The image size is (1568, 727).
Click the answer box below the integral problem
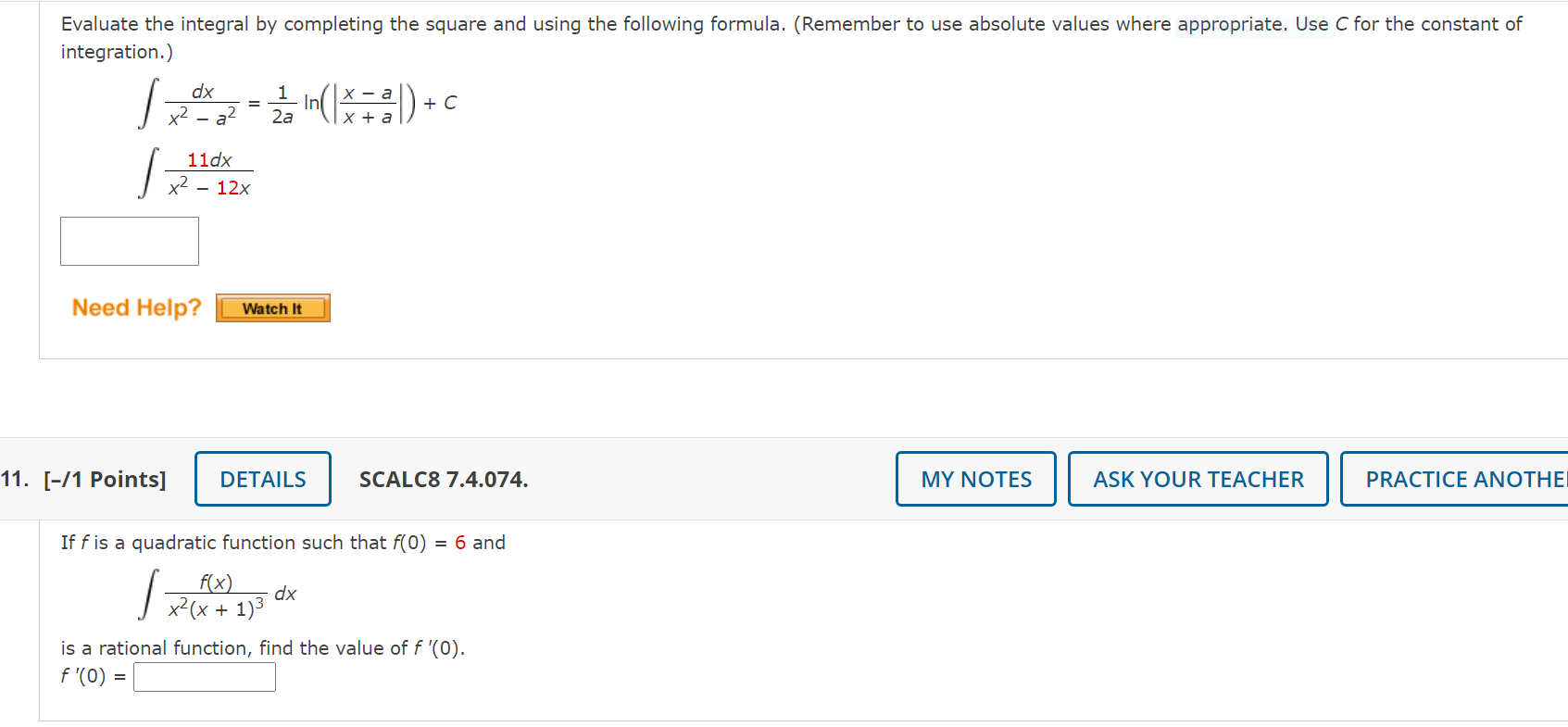[129, 241]
